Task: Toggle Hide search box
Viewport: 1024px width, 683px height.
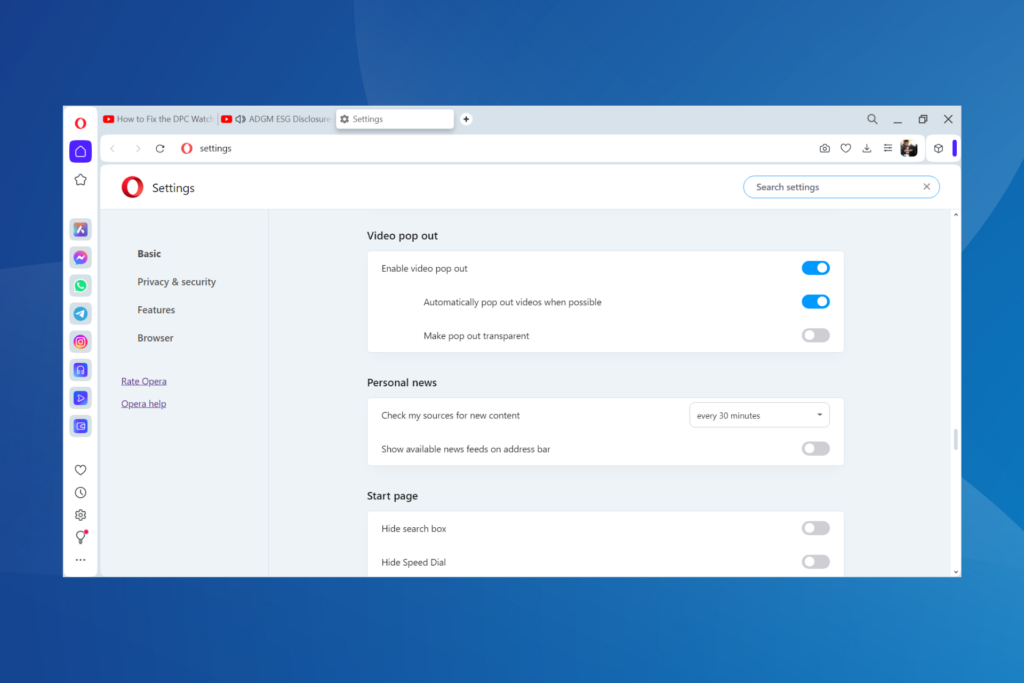Action: point(816,528)
